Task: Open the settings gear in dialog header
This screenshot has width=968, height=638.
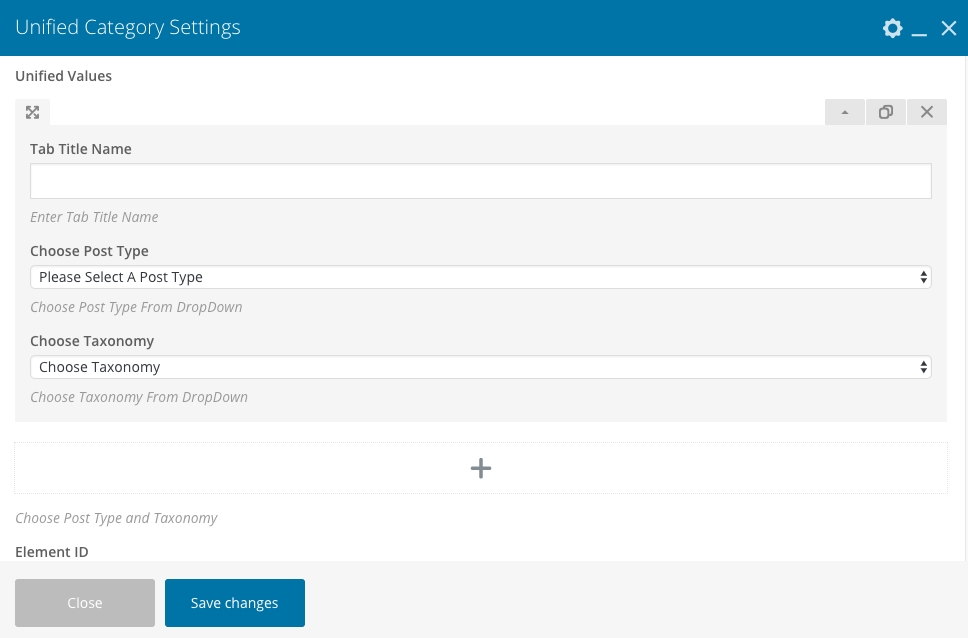Action: click(892, 28)
